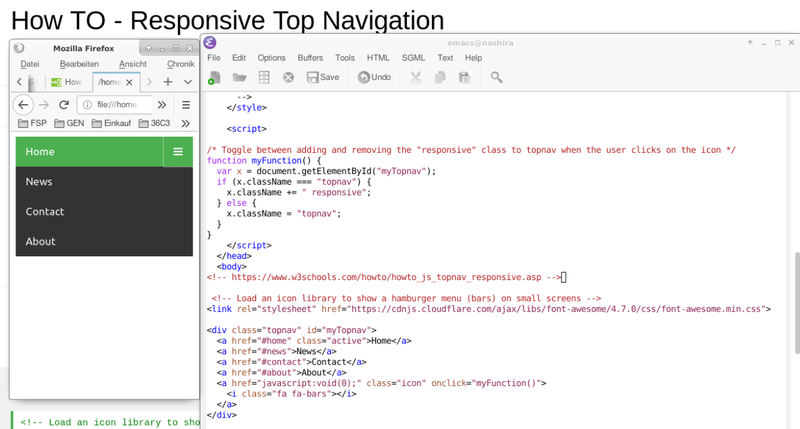This screenshot has height=429, width=800.
Task: Open Emacs Text menu
Action: (445, 58)
